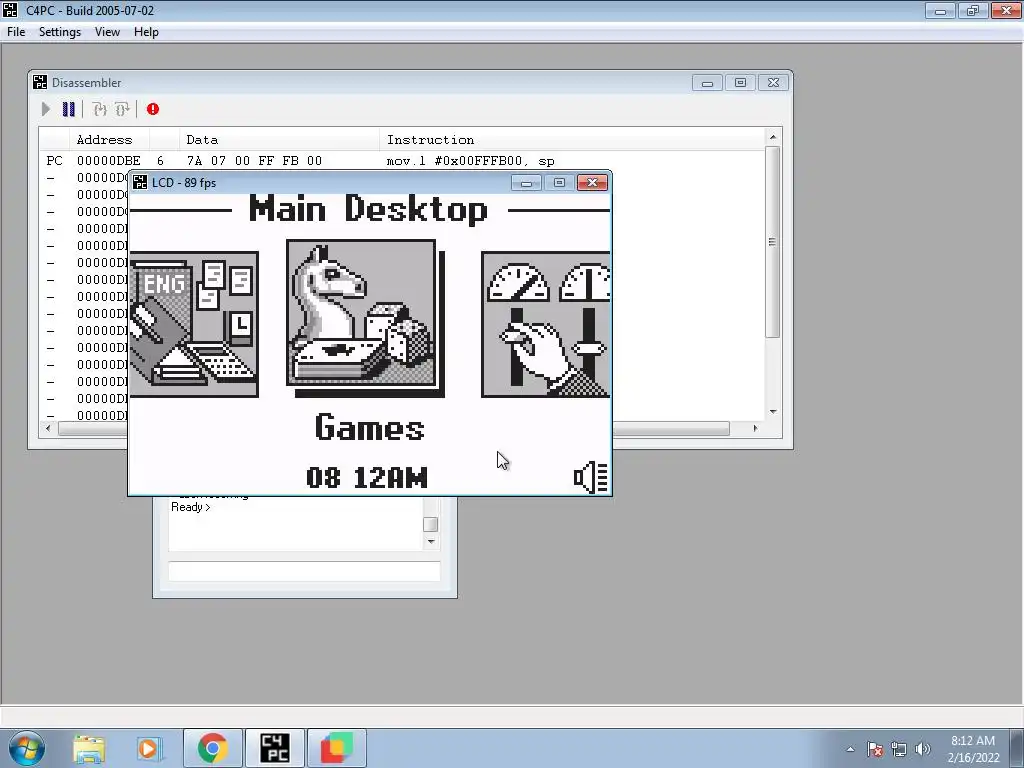The height and width of the screenshot is (768, 1024).
Task: Click the Disassembler window title icon
Action: (40, 82)
